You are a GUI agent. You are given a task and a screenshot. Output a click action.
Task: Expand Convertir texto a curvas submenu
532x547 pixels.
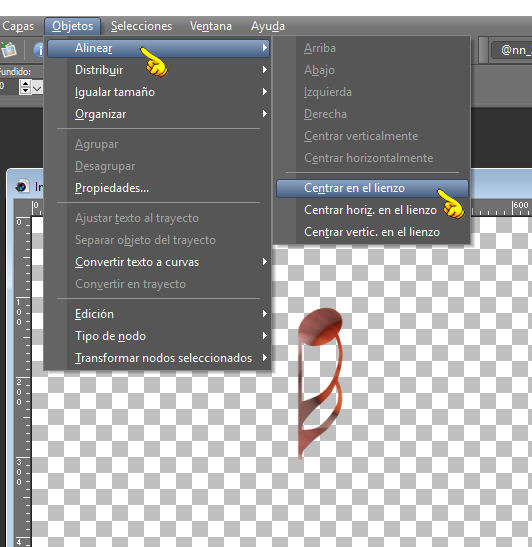(x=159, y=262)
